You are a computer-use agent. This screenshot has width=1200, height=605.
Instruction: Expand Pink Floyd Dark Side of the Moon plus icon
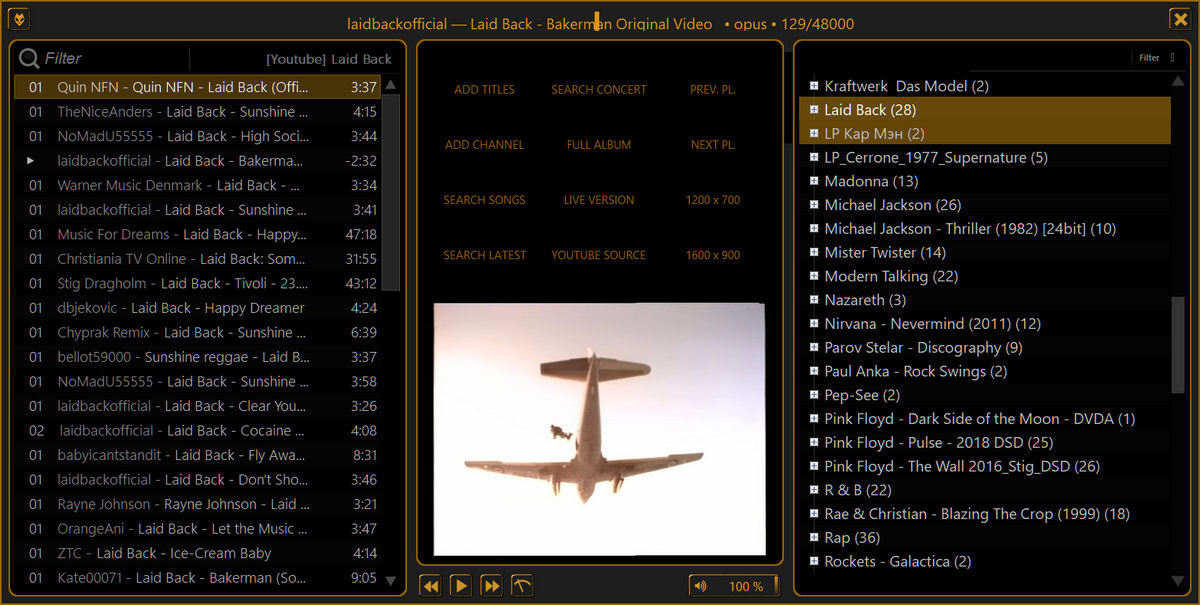click(x=814, y=419)
